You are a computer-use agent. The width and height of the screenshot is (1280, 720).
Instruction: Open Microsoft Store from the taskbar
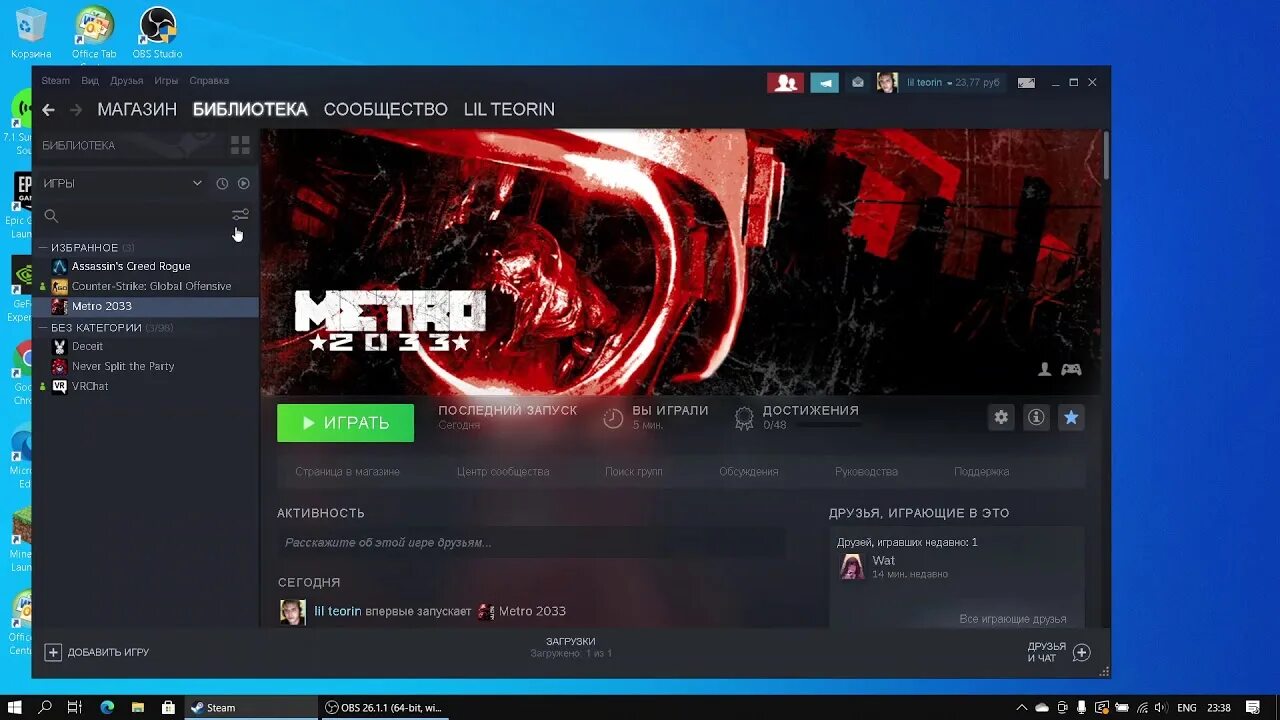pos(169,707)
